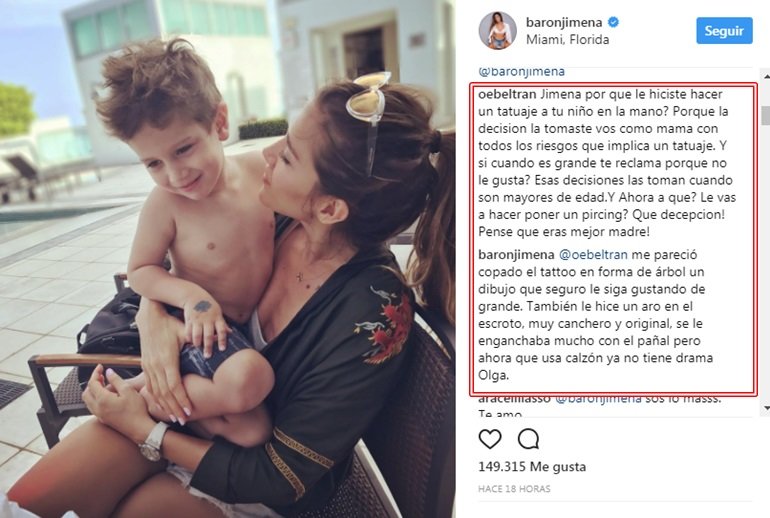Click the scrollbar up arrow in comments

click(766, 76)
